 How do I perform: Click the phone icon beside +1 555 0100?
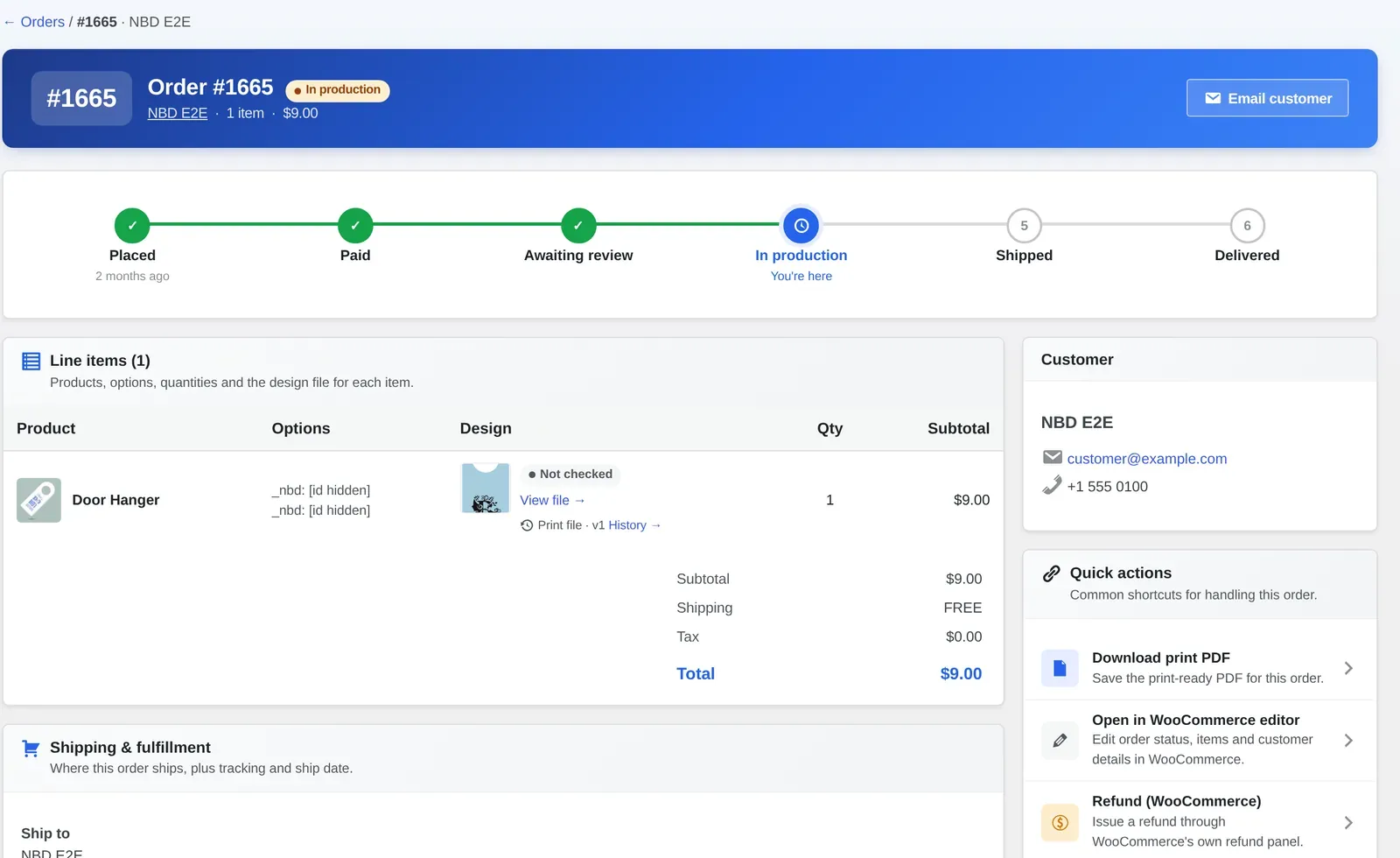tap(1053, 485)
